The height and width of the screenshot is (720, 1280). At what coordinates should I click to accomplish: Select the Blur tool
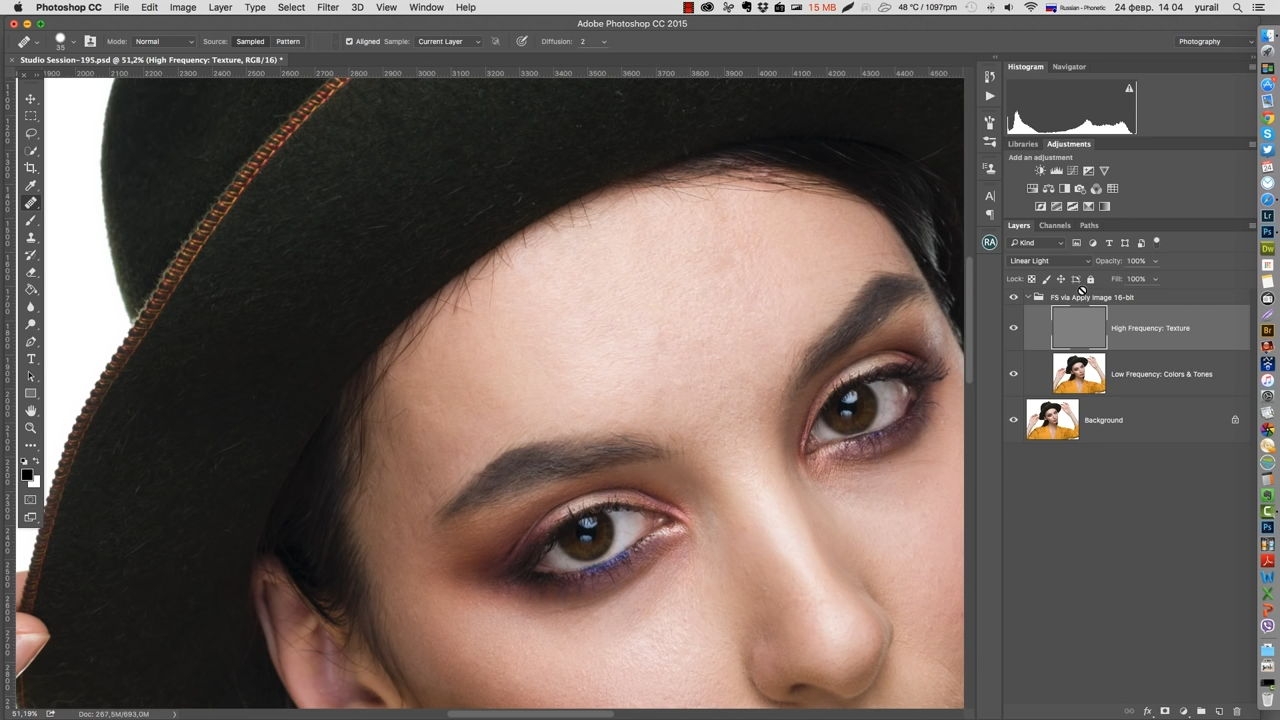point(31,307)
